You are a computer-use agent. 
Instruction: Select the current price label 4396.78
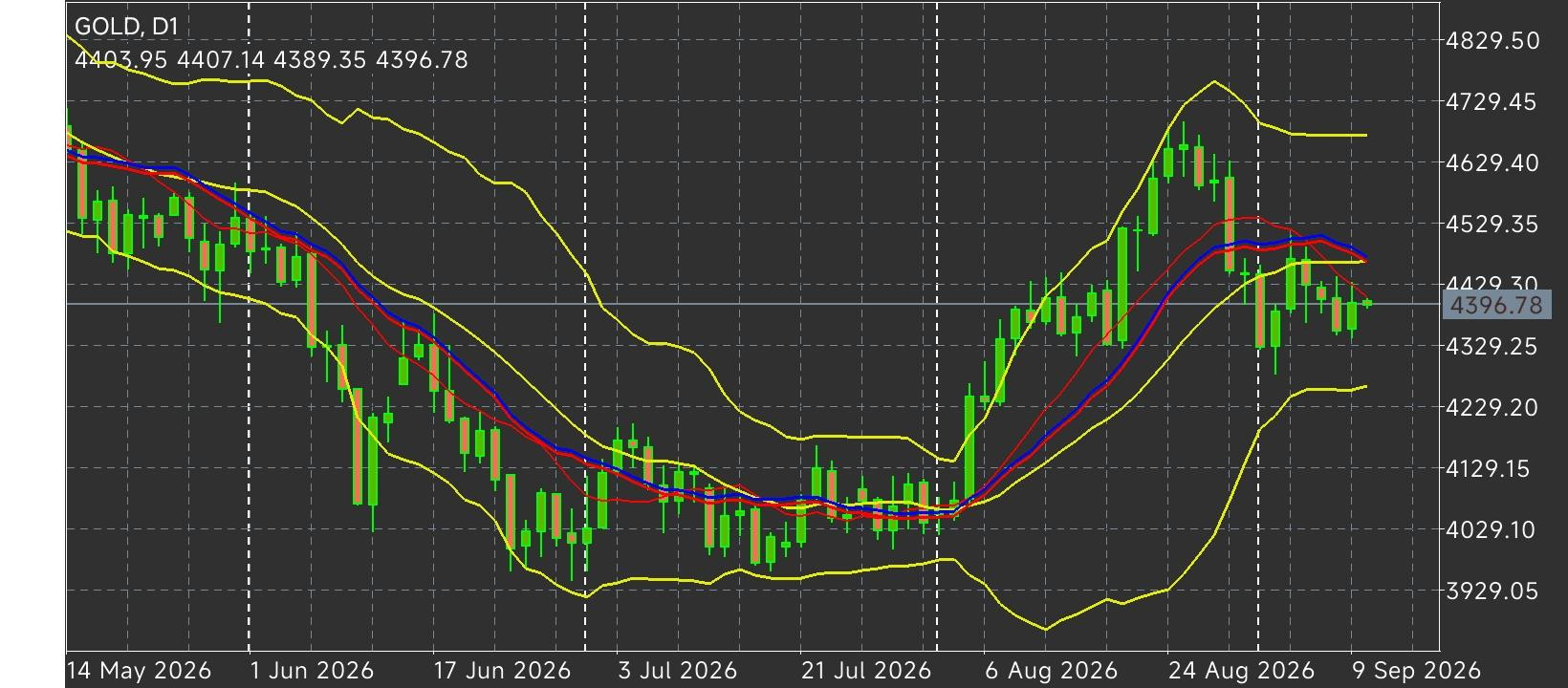(1496, 305)
